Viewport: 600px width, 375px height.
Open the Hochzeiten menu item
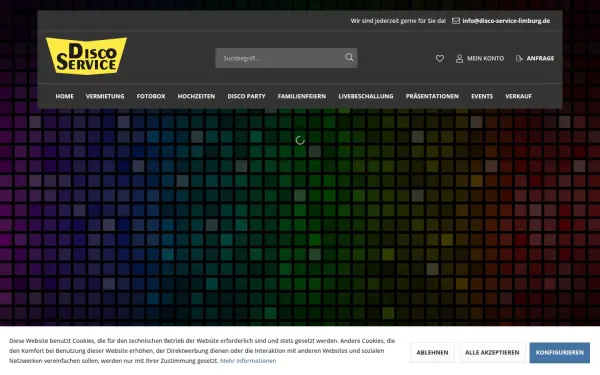coord(196,96)
